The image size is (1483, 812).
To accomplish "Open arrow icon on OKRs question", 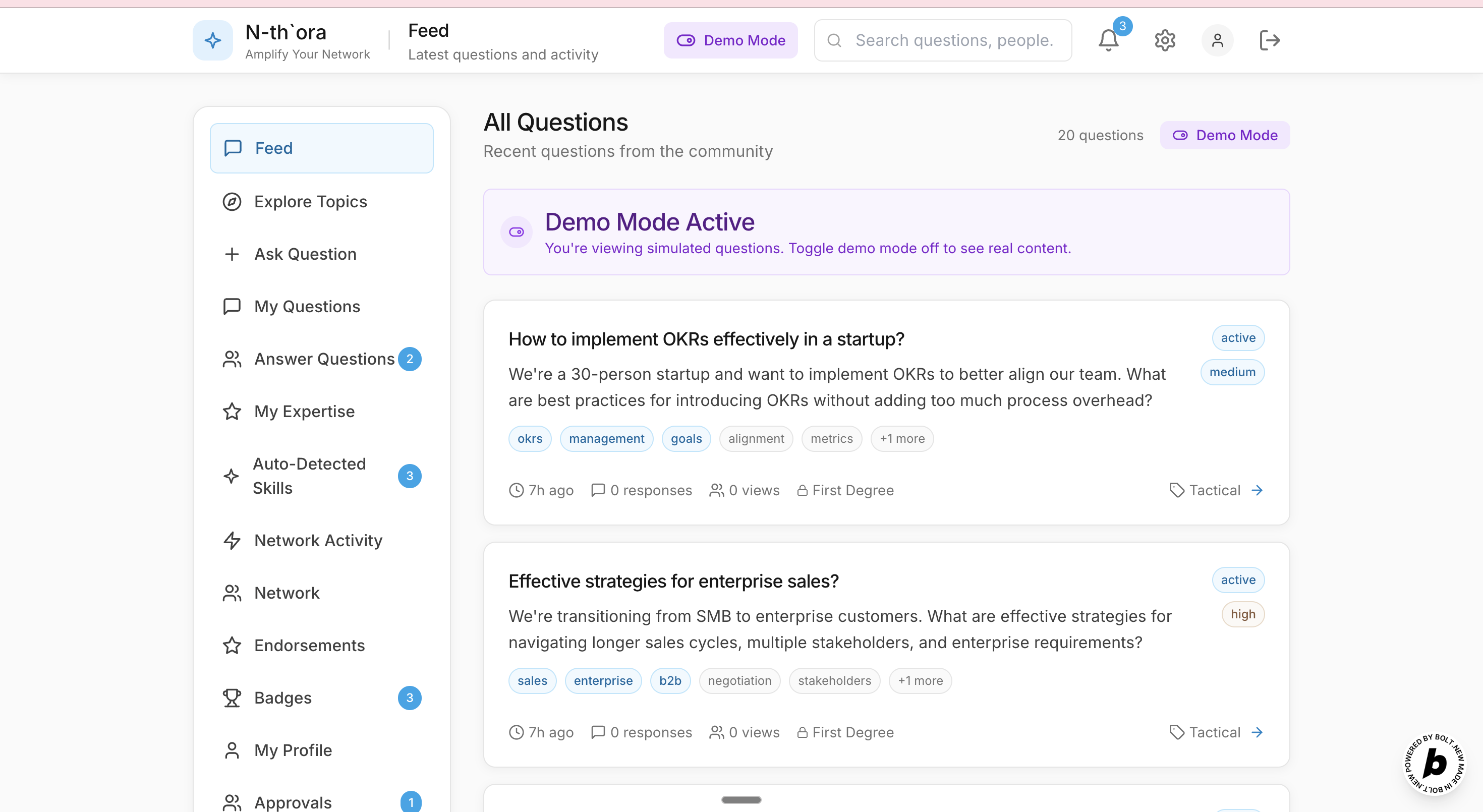I will [1258, 490].
